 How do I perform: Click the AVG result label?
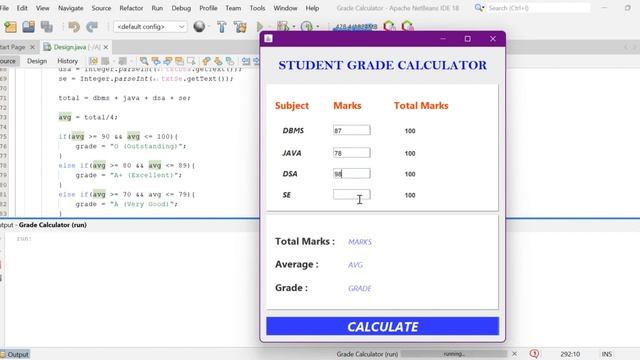pos(355,265)
